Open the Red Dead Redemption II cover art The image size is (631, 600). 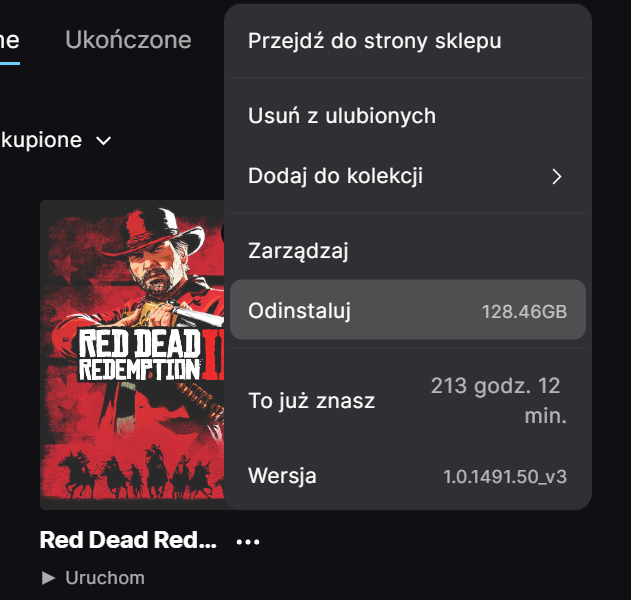[131, 354]
